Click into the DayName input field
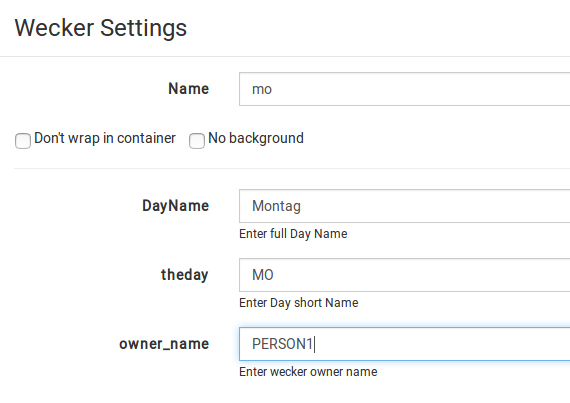 [404, 206]
